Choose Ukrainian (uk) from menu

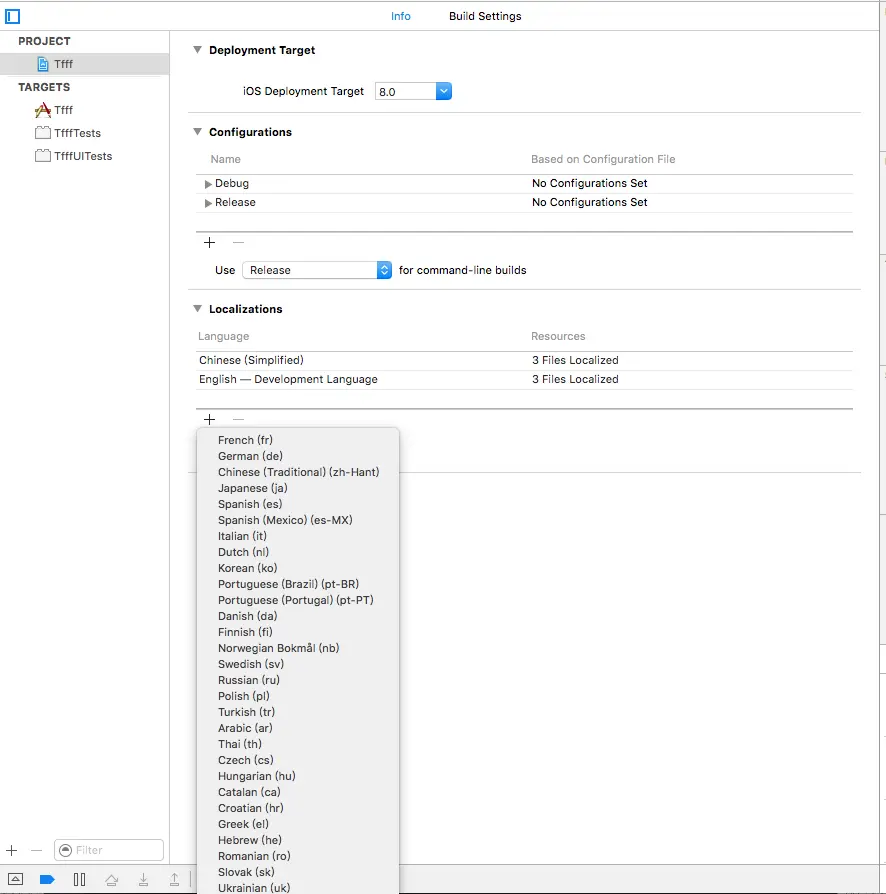[298, 887]
